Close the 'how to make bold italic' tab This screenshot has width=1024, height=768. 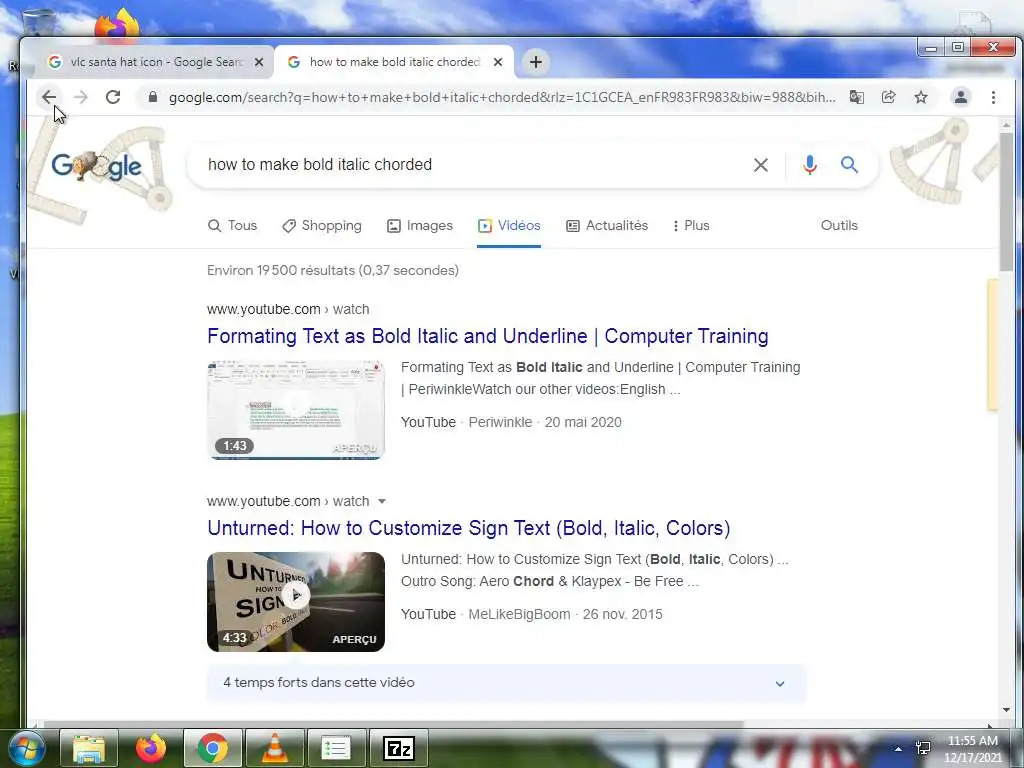(x=498, y=62)
